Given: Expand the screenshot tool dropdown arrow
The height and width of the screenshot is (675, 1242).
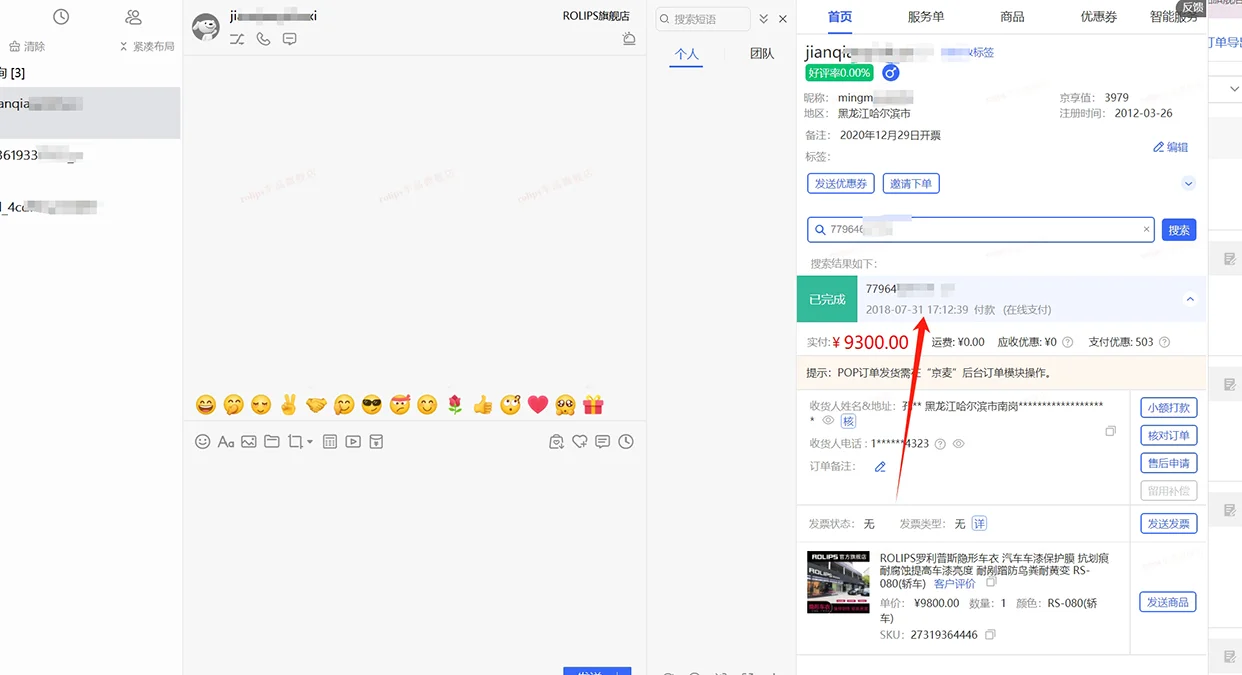Looking at the screenshot, I should (310, 441).
